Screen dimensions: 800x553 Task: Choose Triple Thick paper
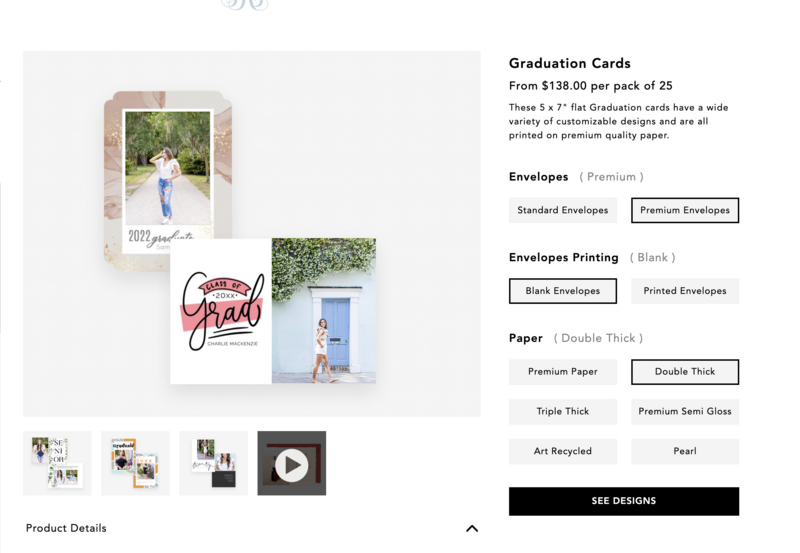563,412
